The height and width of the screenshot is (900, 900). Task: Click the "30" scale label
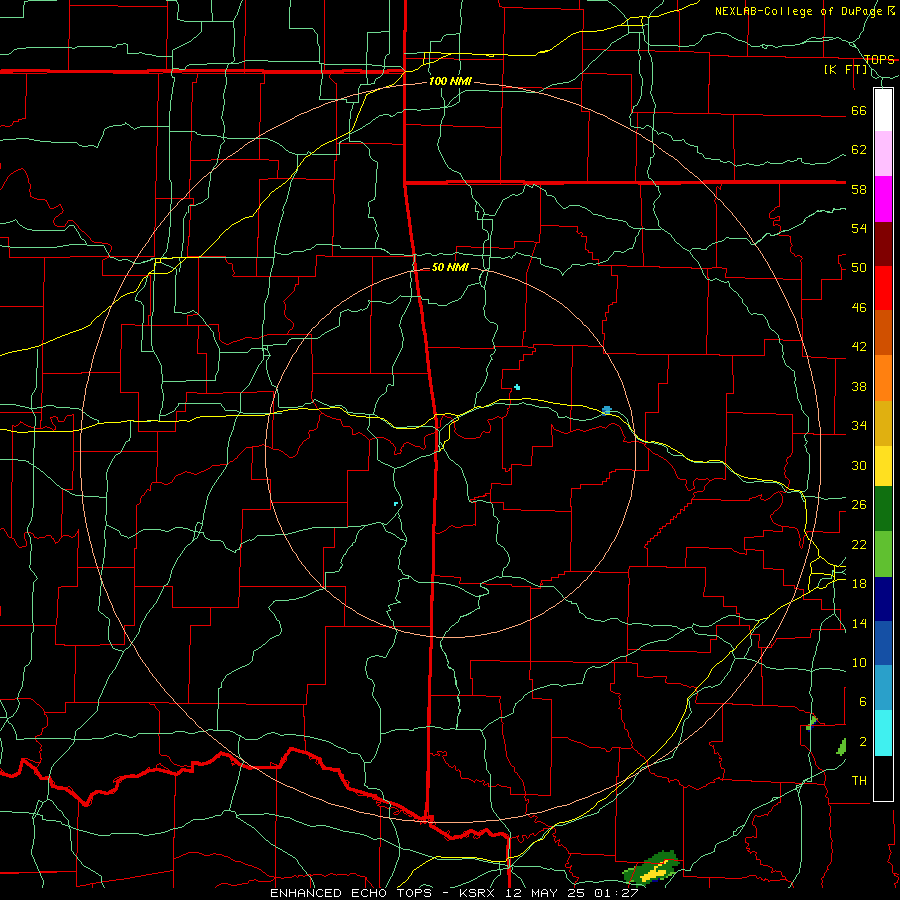click(x=859, y=465)
